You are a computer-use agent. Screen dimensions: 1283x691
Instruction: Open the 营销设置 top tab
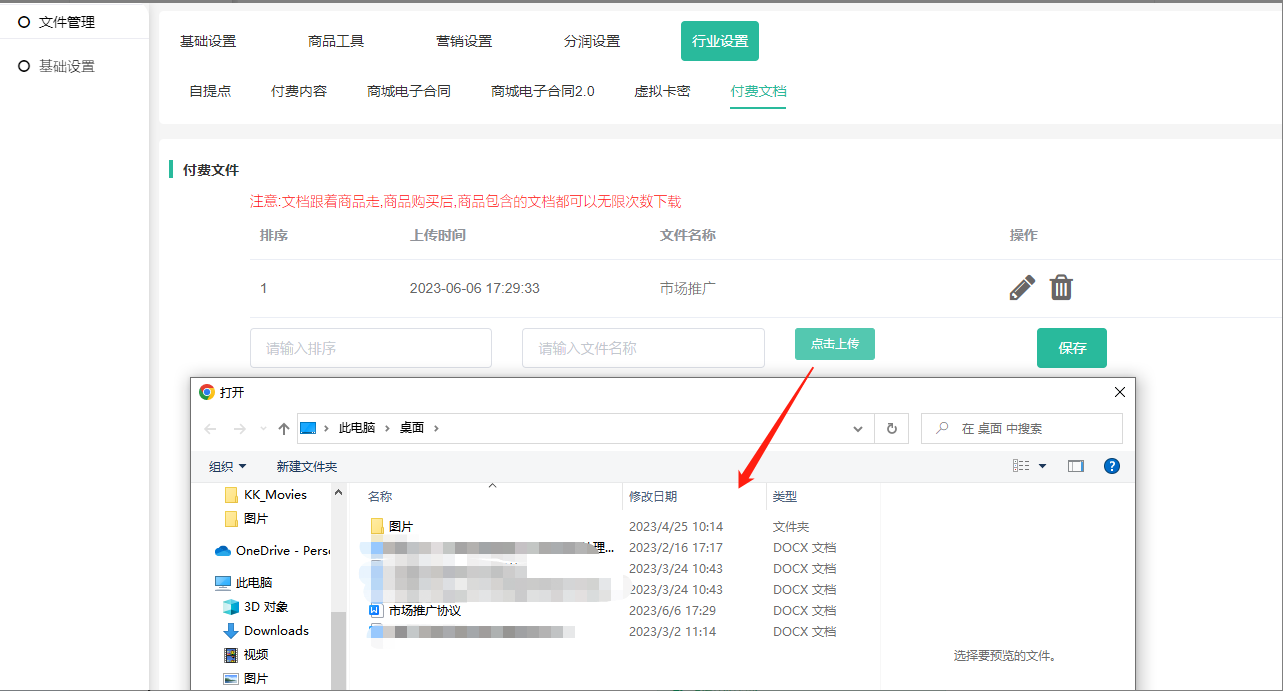[464, 41]
